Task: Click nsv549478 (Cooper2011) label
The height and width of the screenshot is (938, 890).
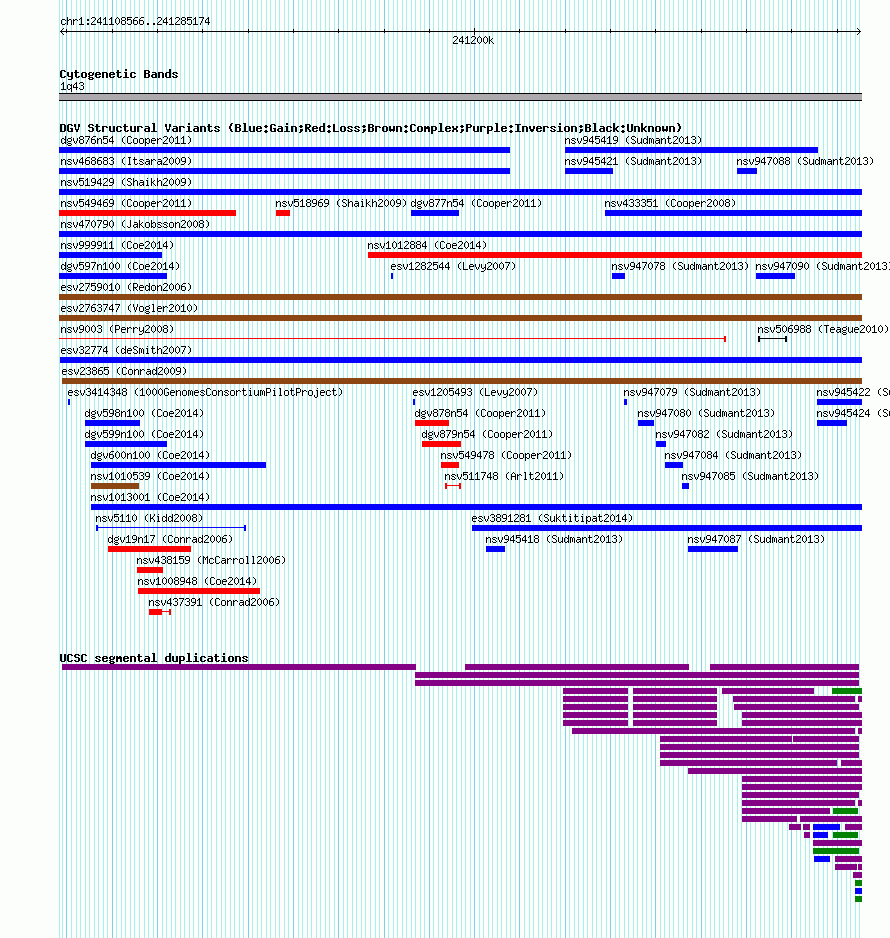Action: point(506,455)
